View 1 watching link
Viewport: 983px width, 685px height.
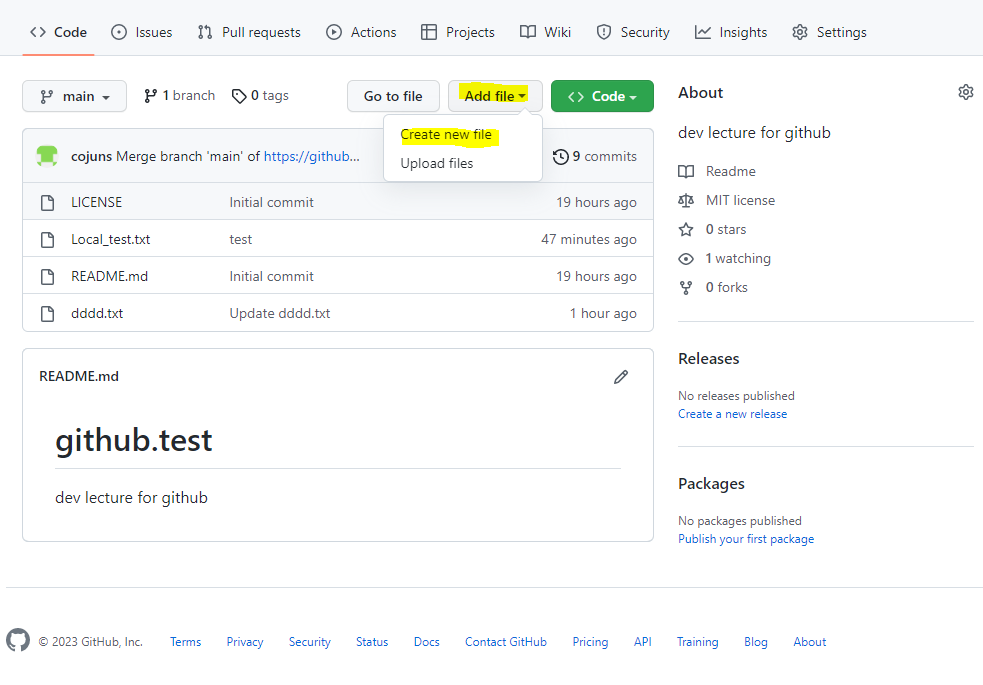coord(739,258)
